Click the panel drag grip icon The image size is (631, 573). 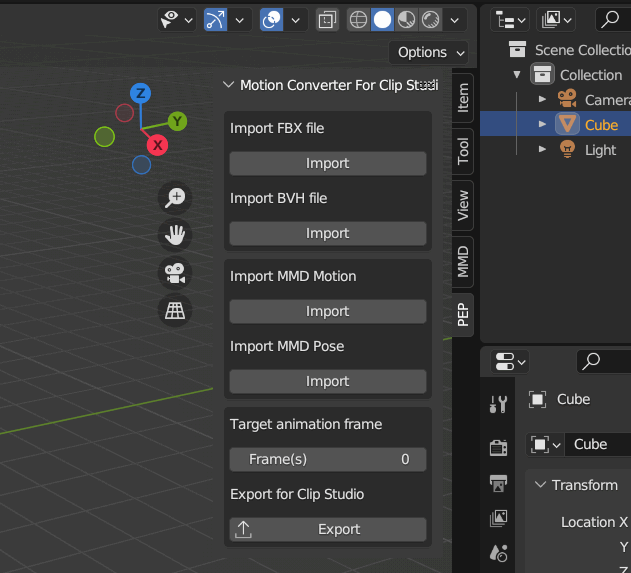point(429,85)
